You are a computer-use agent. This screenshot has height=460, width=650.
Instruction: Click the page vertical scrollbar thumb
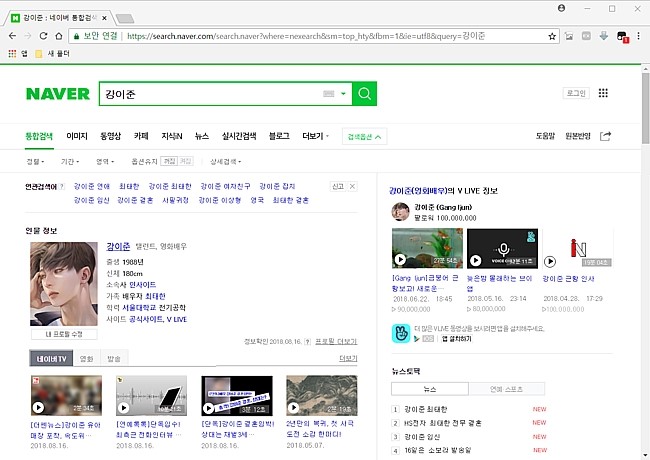(x=645, y=109)
